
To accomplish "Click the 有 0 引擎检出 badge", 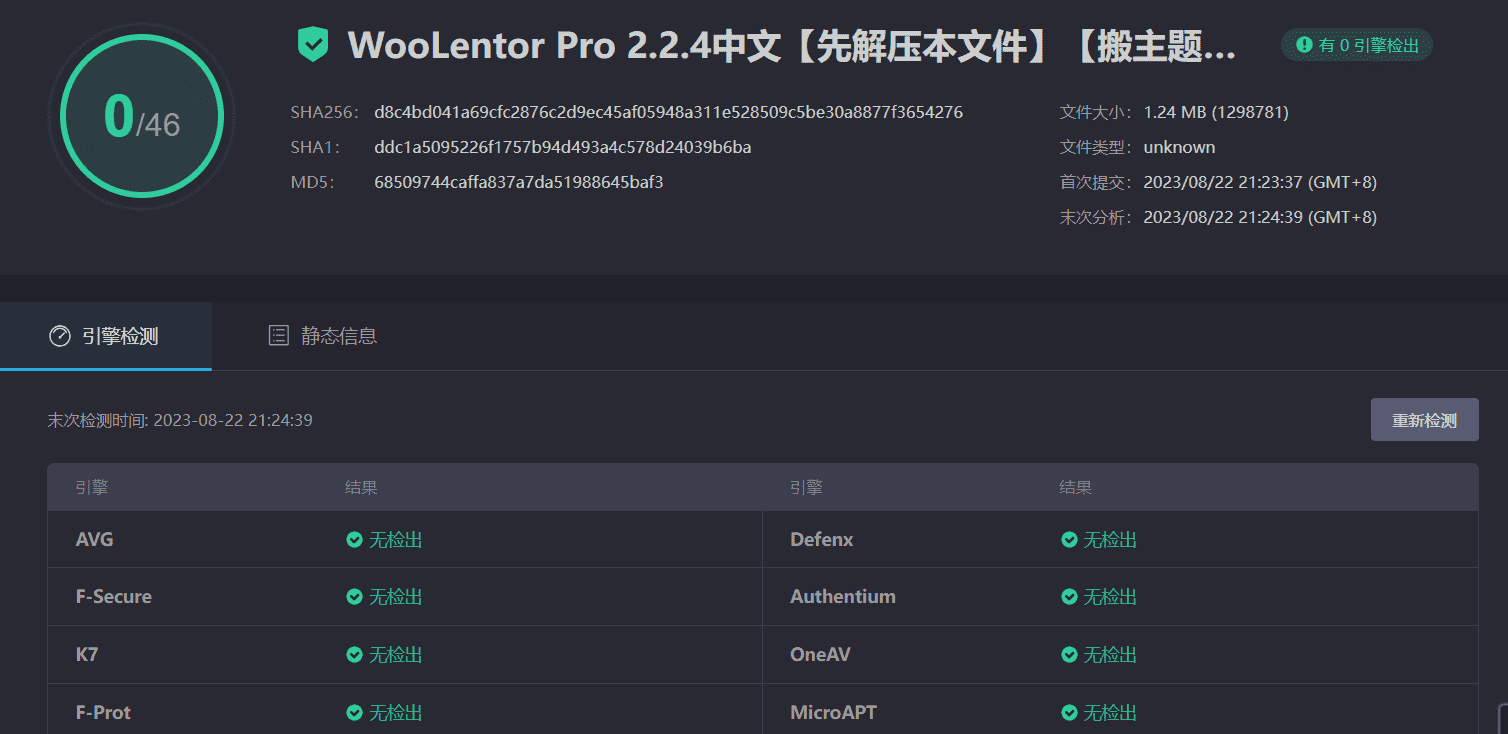I will point(1357,45).
